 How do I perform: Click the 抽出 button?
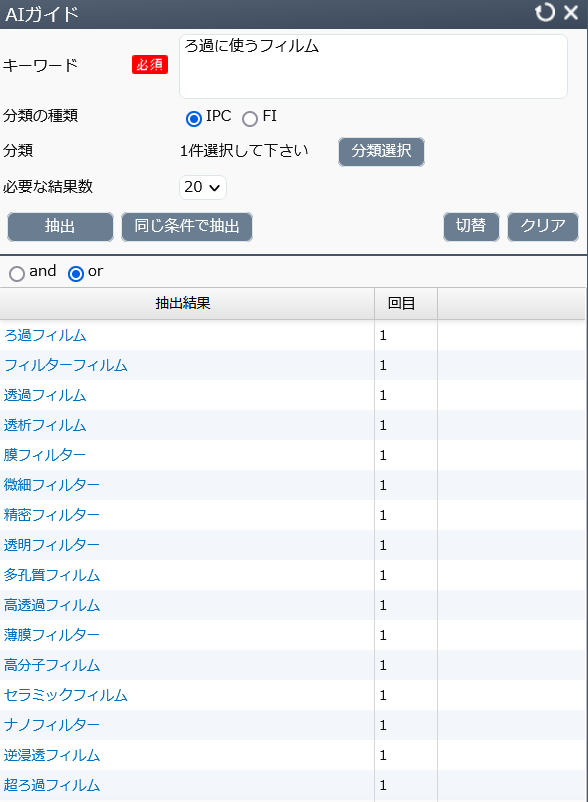(60, 227)
